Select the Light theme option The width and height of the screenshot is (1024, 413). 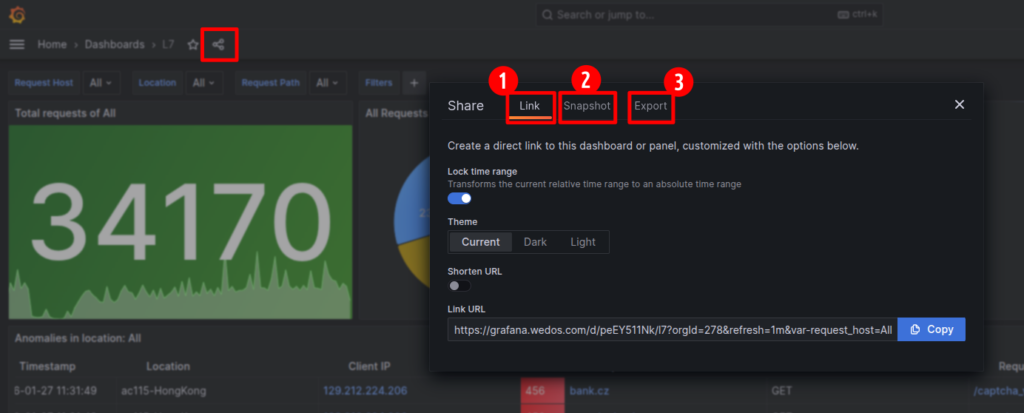pyautogui.click(x=583, y=242)
